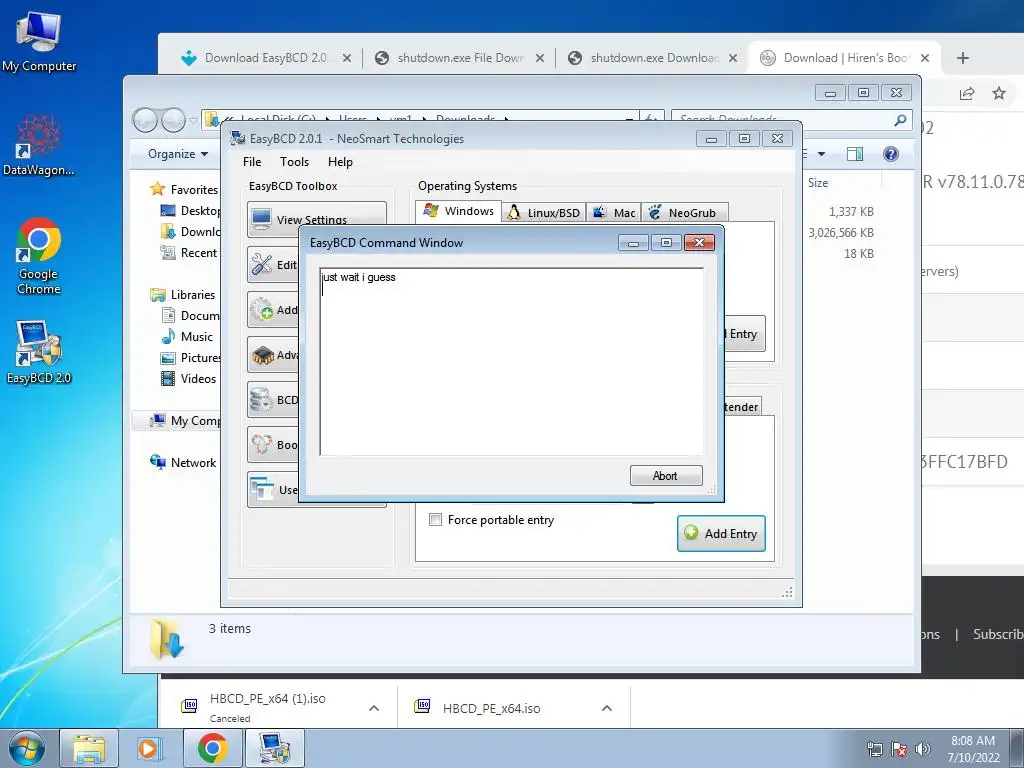Screen dimensions: 1024x768
Task: Select the Download Hiren's Boot Chrome tab
Action: [844, 57]
